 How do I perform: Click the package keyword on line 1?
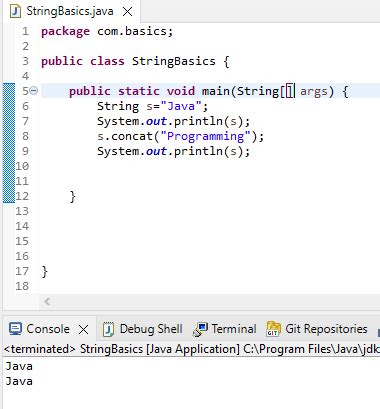coord(65,32)
